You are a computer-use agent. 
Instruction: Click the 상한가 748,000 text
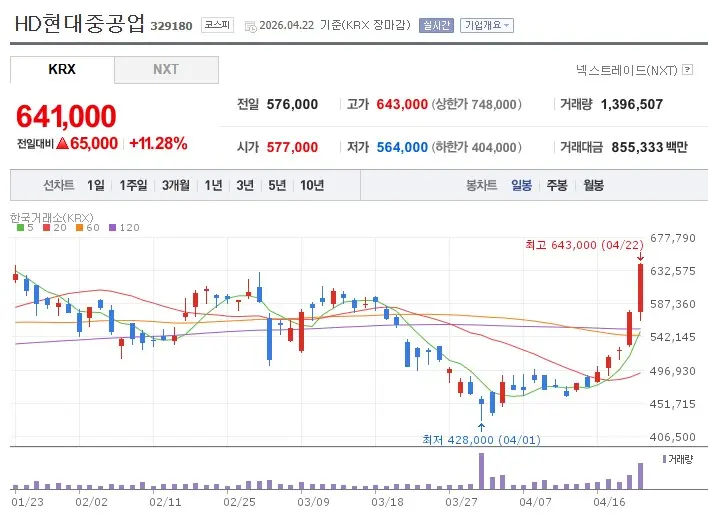coord(477,104)
